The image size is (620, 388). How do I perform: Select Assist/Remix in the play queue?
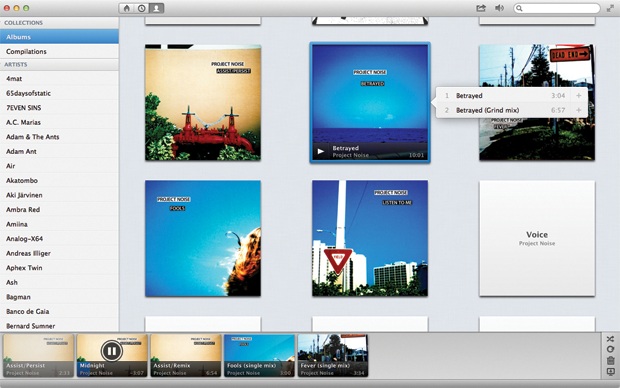(186, 355)
